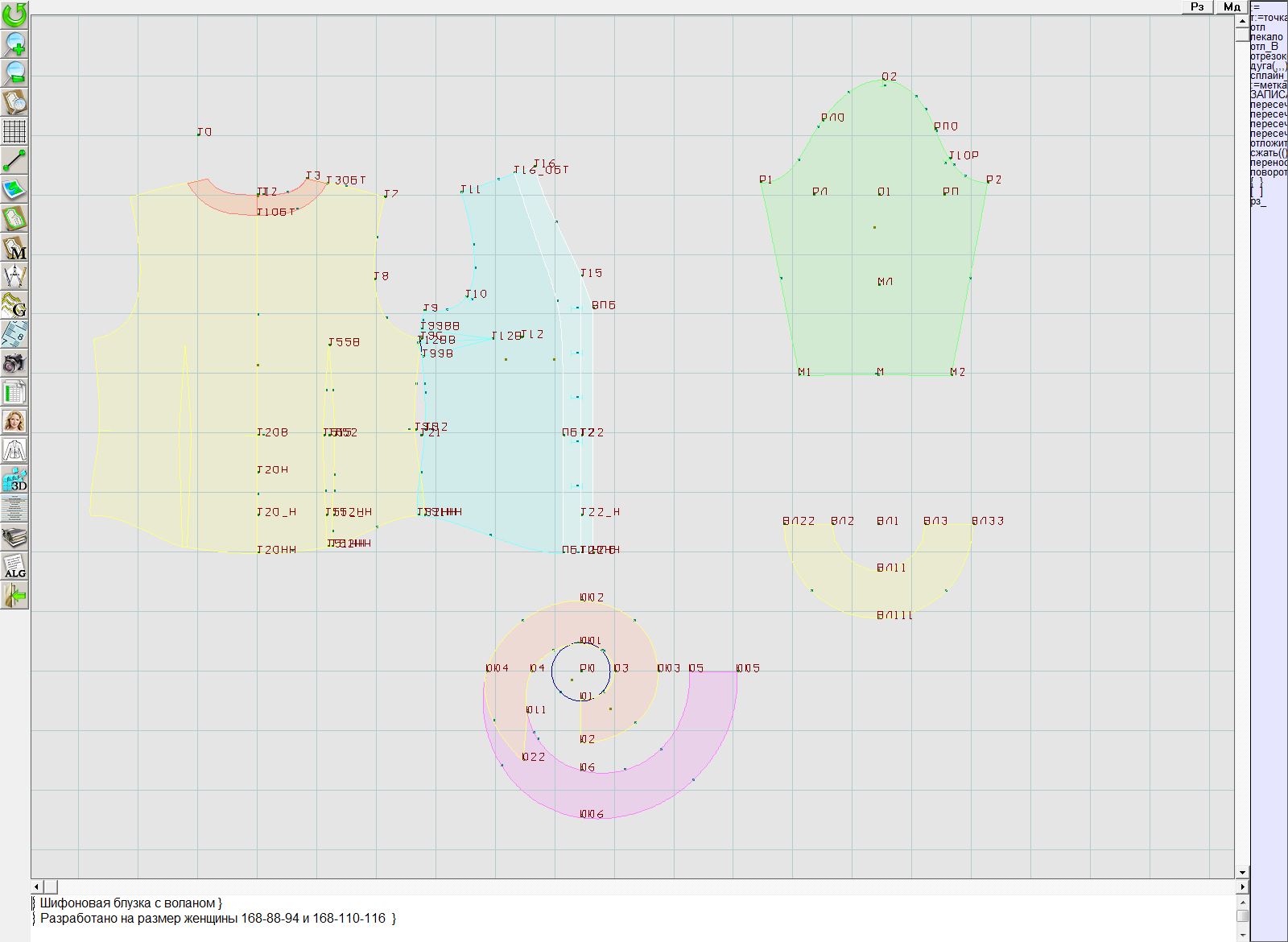Click the horizontal scrollbar left arrow
The height and width of the screenshot is (942, 1288).
(x=37, y=886)
